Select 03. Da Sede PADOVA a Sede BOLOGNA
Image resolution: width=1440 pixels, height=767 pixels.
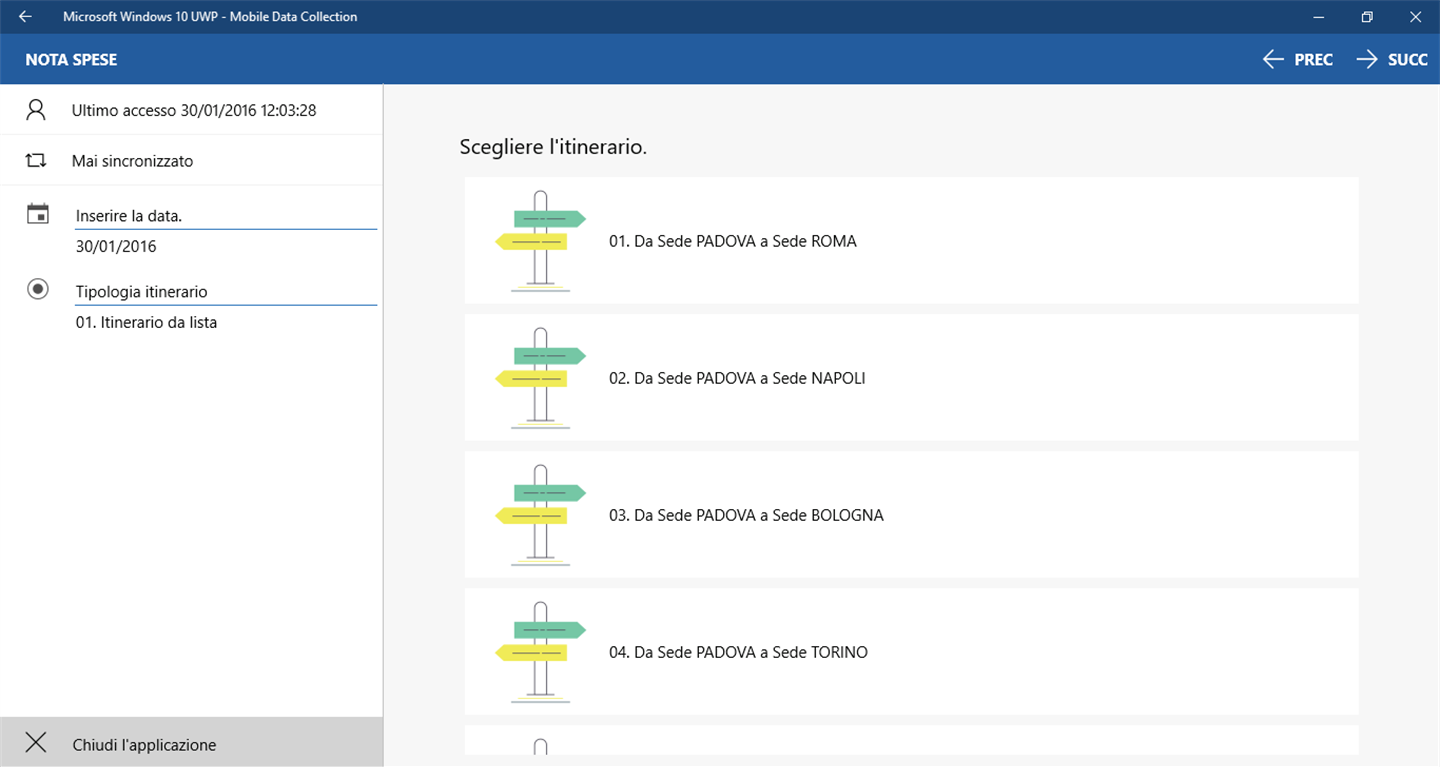point(911,515)
